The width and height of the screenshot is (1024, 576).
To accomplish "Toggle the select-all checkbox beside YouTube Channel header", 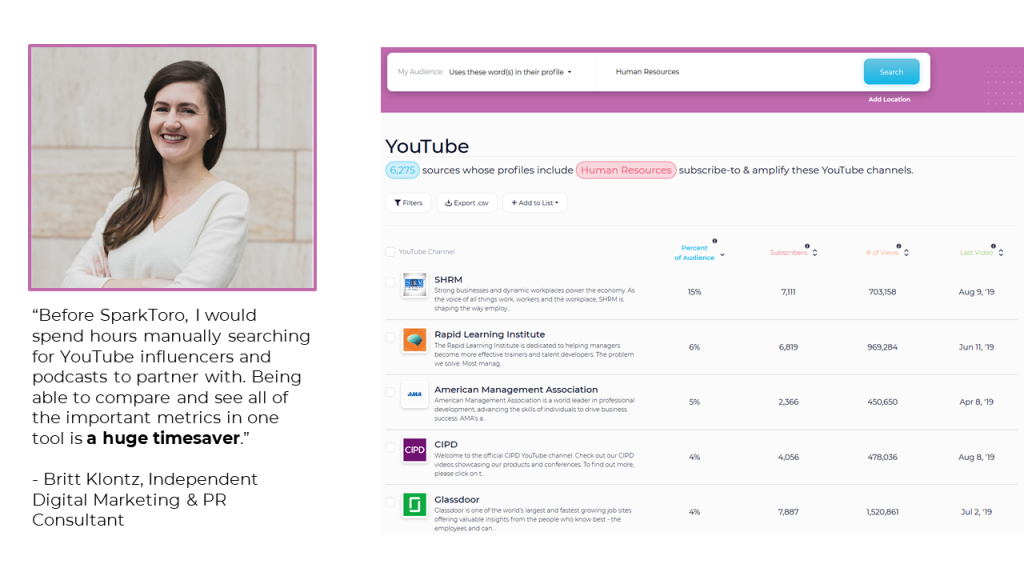I will 390,251.
